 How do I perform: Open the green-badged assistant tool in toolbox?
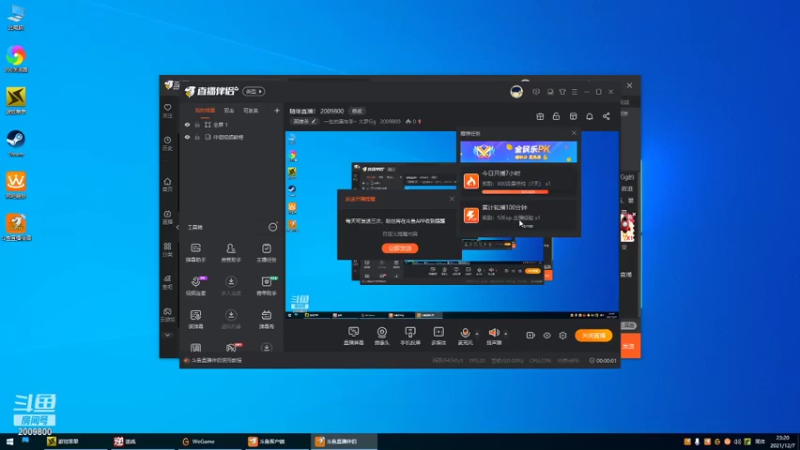[x=266, y=286]
